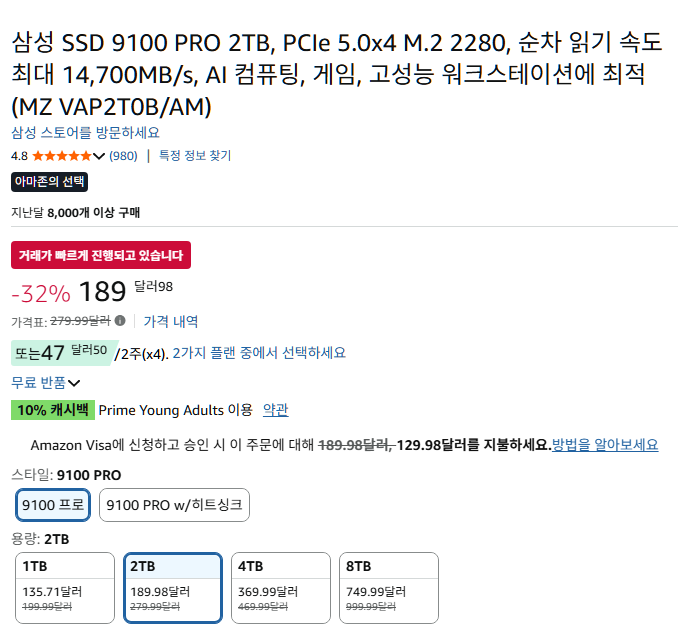Click the five-star rating icons

coord(62,156)
